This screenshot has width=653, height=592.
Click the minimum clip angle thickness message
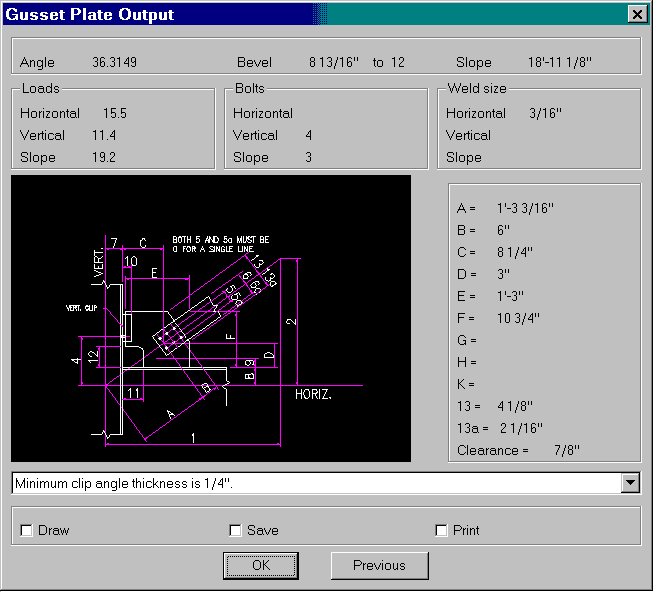(x=124, y=483)
